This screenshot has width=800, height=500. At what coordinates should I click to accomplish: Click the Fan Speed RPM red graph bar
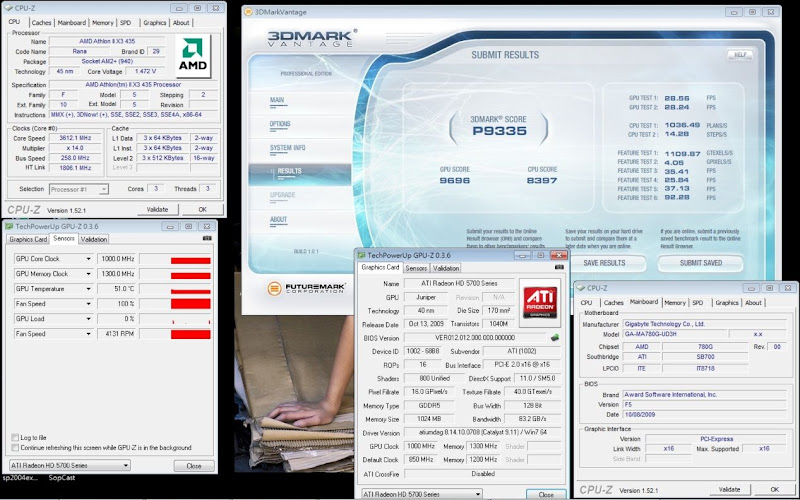[x=190, y=335]
